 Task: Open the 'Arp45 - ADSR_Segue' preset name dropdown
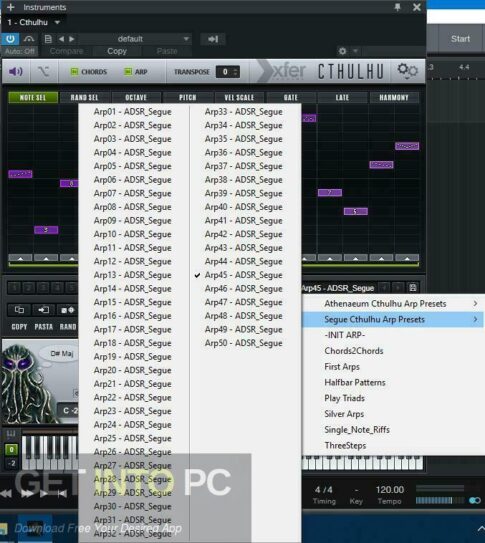point(338,288)
